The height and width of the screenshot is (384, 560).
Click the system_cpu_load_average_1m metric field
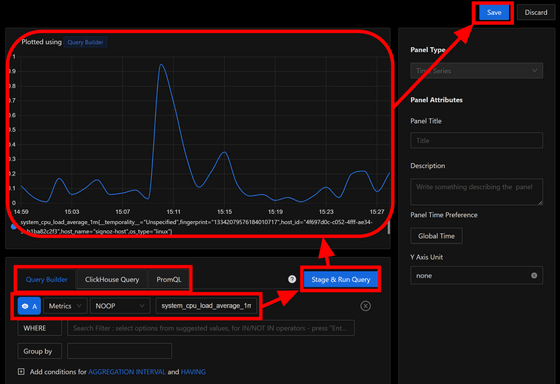[x=206, y=306]
